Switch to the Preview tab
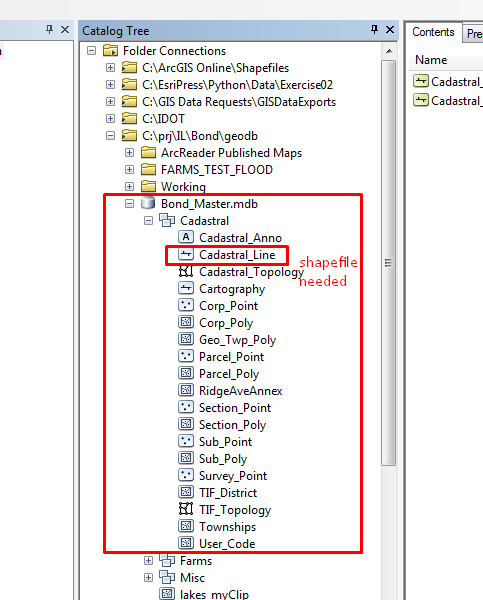The height and width of the screenshot is (600, 483). point(473,34)
